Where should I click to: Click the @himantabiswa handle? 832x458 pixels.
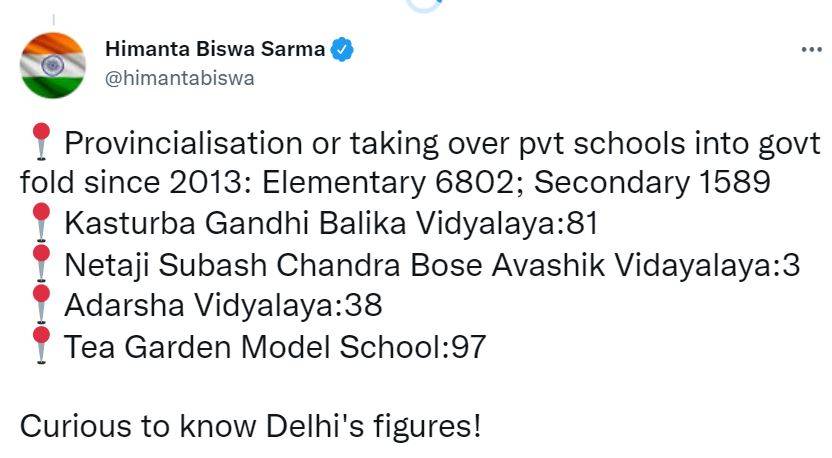coord(179,77)
